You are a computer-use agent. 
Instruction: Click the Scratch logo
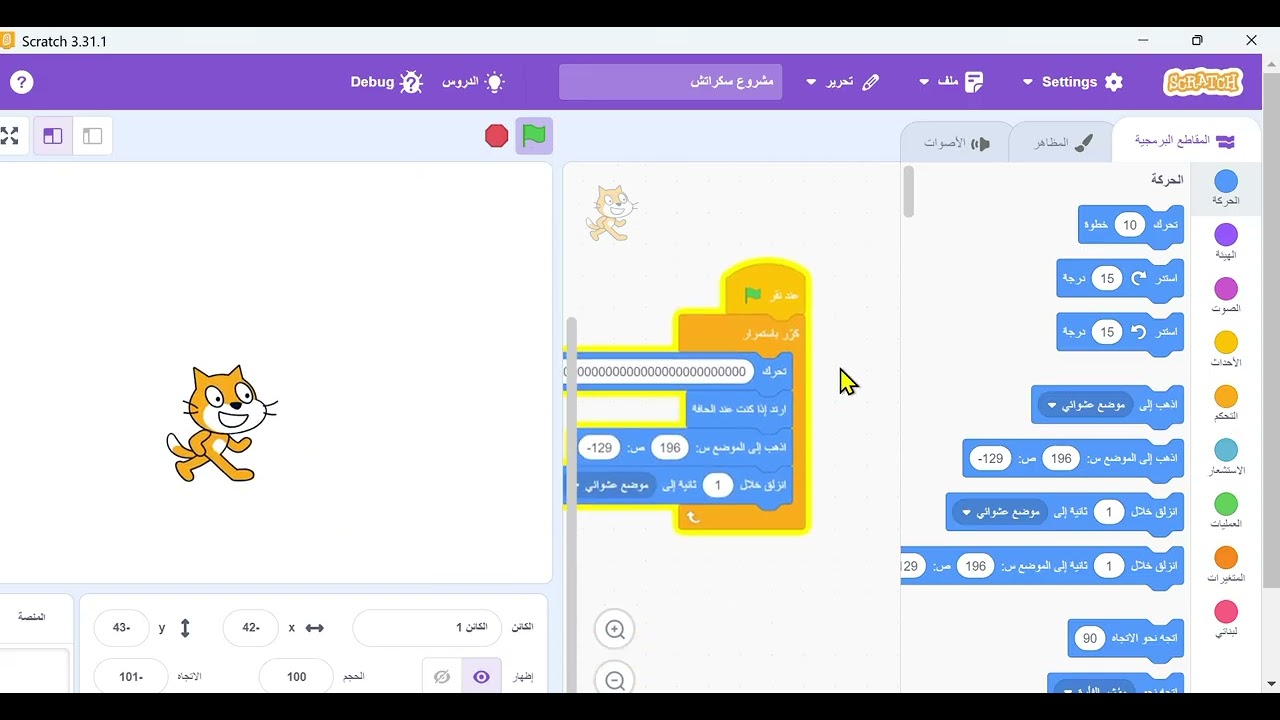pos(1203,82)
